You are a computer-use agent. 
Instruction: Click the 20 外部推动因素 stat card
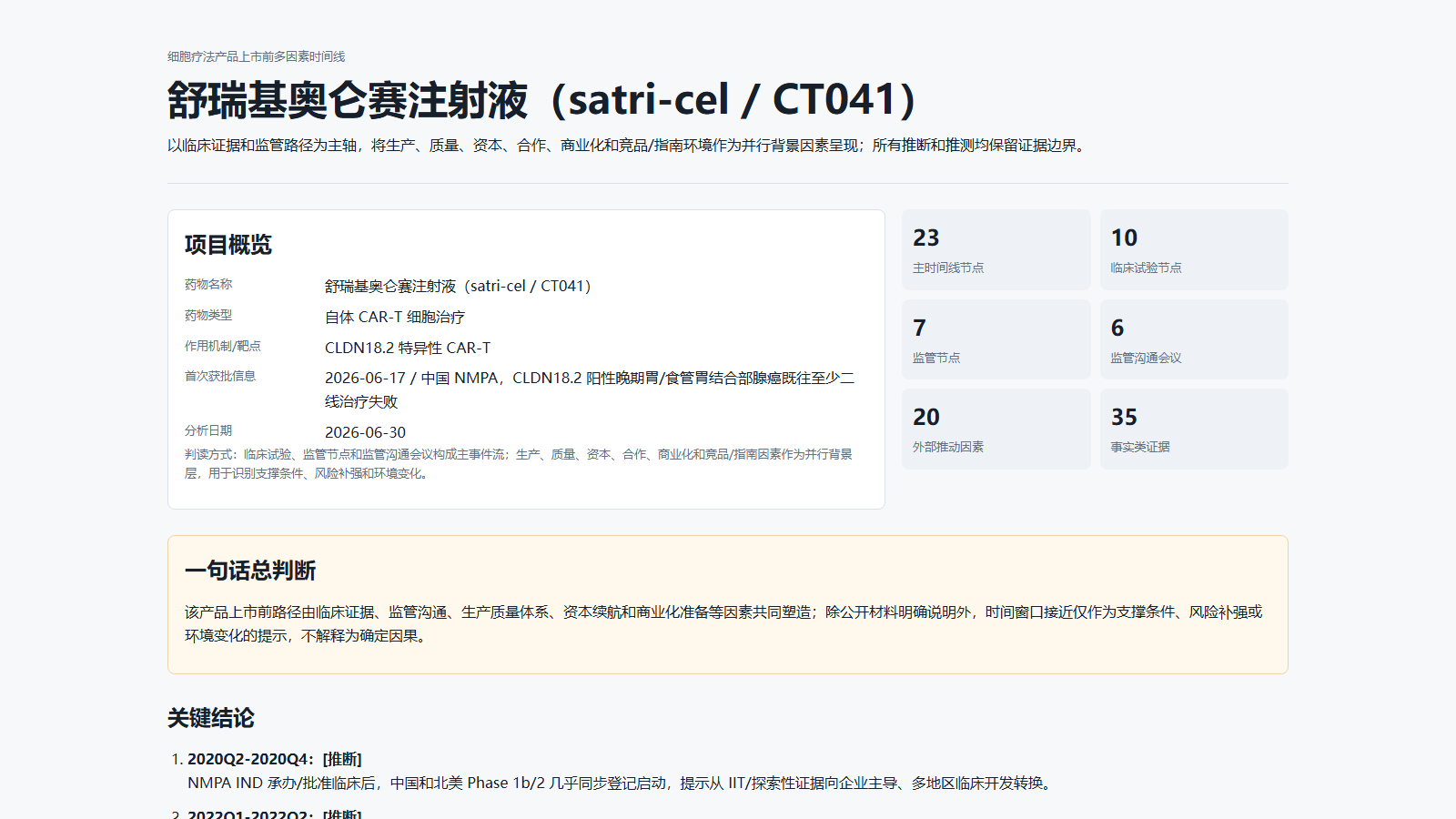996,430
